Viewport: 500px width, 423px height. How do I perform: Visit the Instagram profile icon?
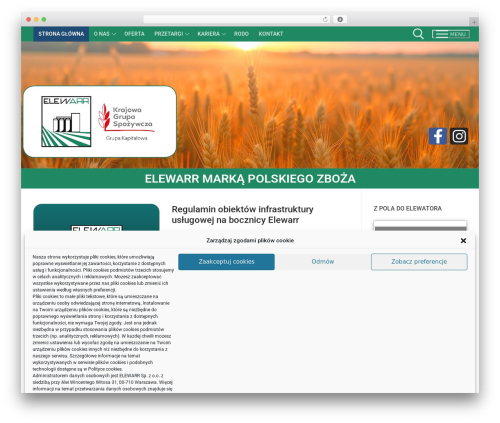[459, 136]
